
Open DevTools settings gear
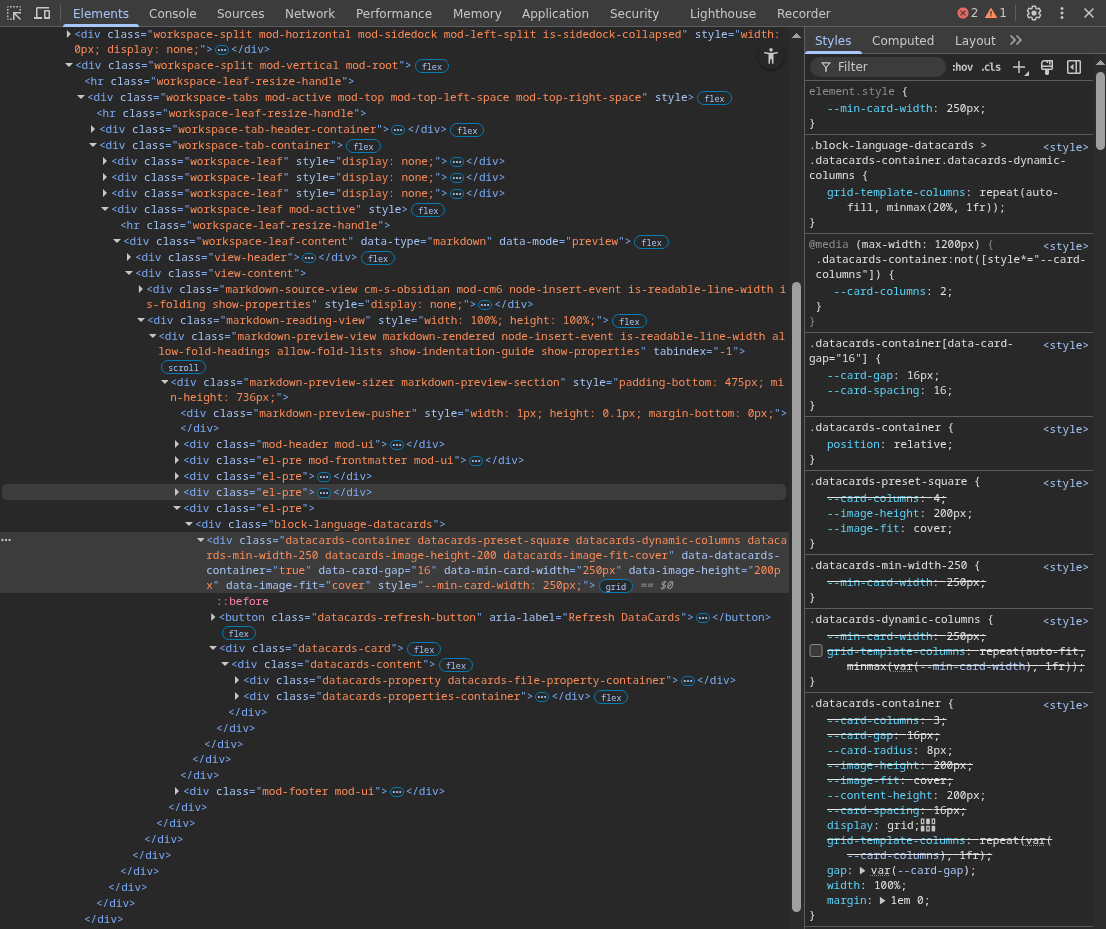click(1034, 13)
